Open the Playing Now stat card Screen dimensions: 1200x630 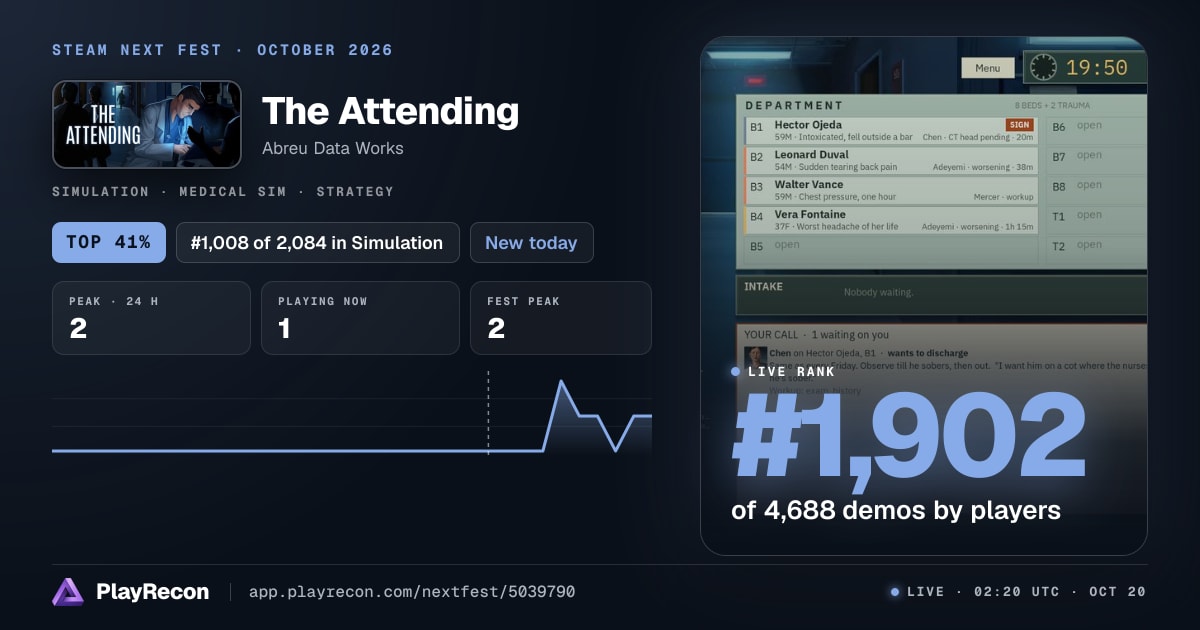(x=360, y=318)
